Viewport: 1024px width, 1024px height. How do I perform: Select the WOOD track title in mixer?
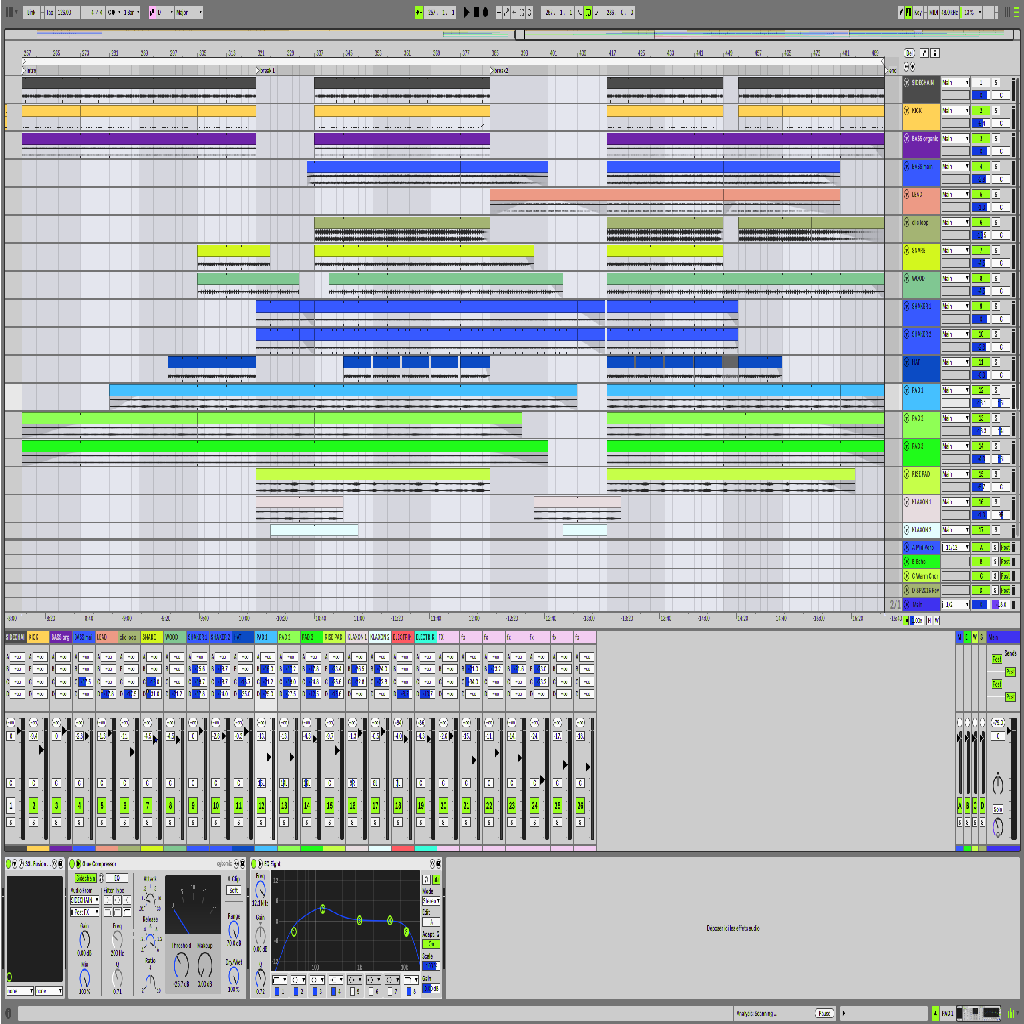(x=175, y=637)
